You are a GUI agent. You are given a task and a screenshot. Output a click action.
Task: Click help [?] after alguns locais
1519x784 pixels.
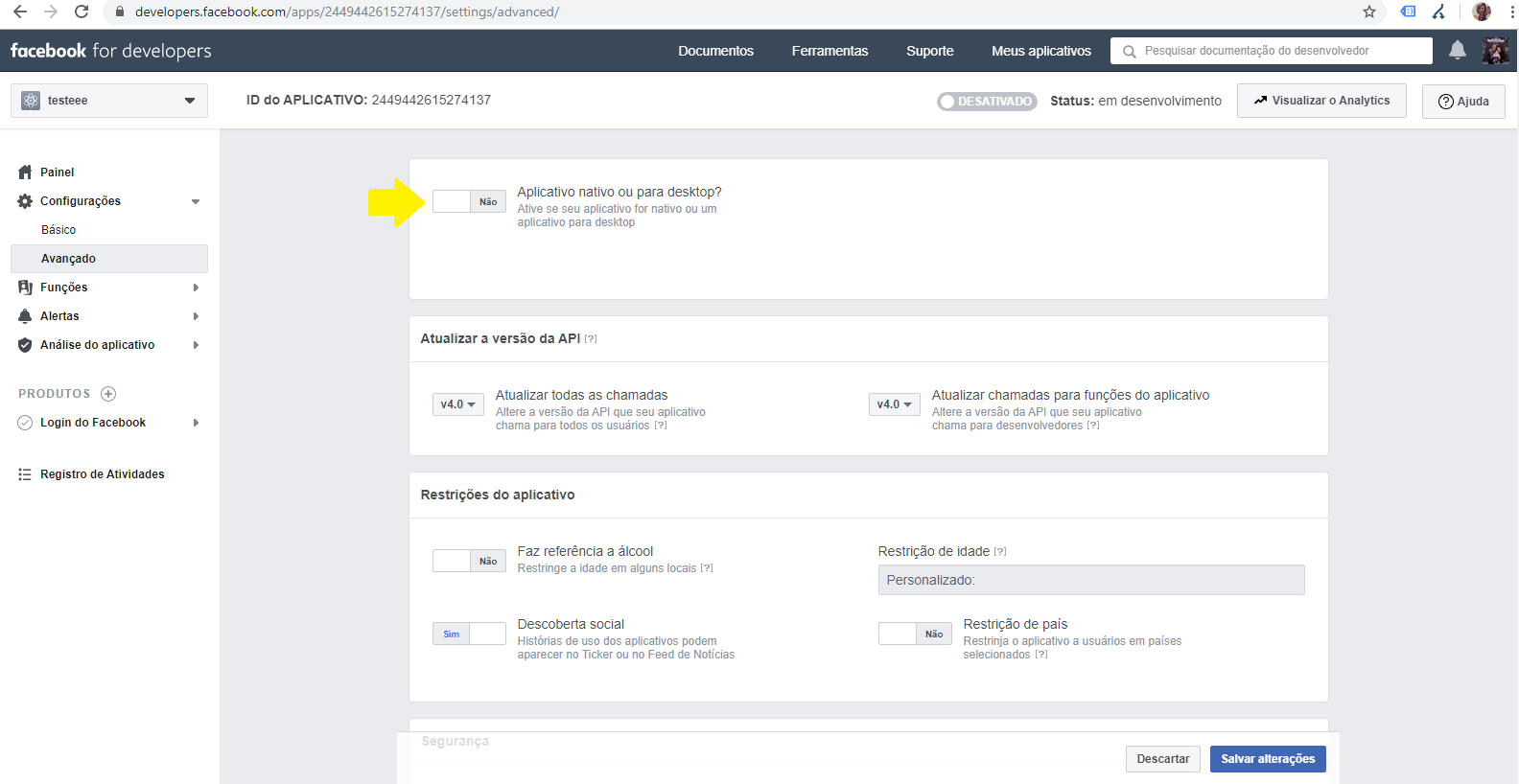pos(707,568)
